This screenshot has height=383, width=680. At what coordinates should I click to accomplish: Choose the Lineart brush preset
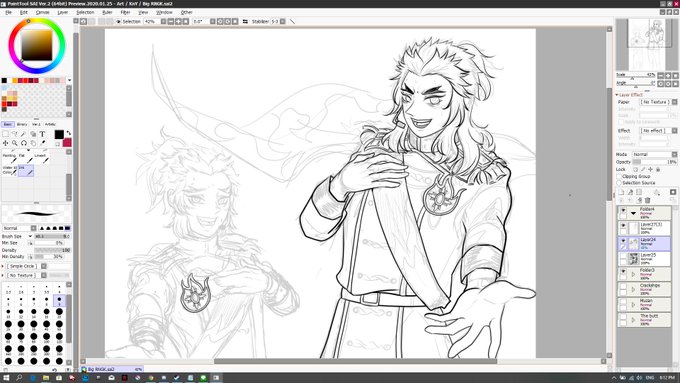click(42, 158)
